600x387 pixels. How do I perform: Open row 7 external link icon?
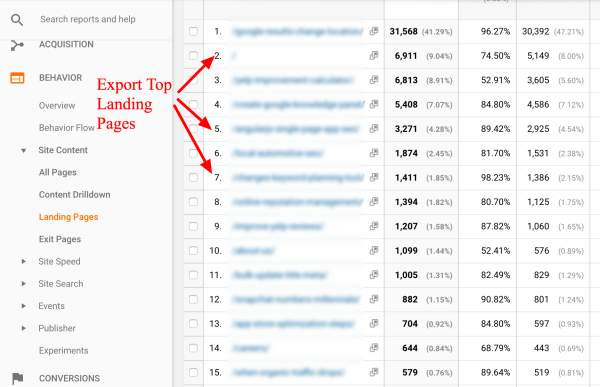(x=374, y=177)
